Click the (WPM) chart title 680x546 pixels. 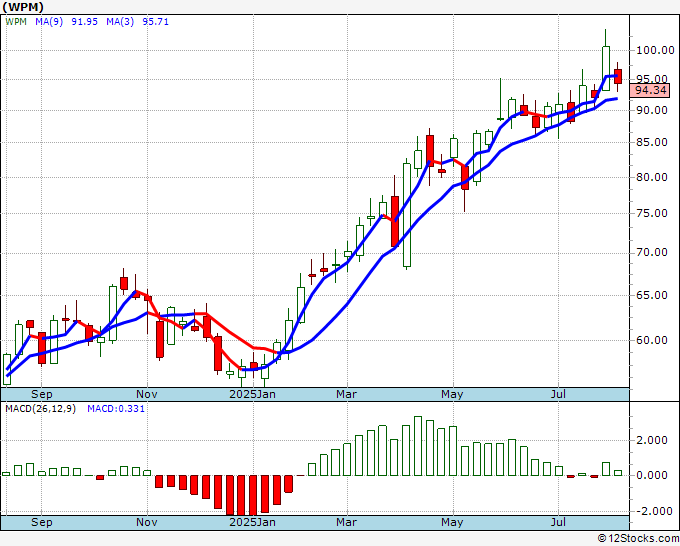click(x=23, y=7)
